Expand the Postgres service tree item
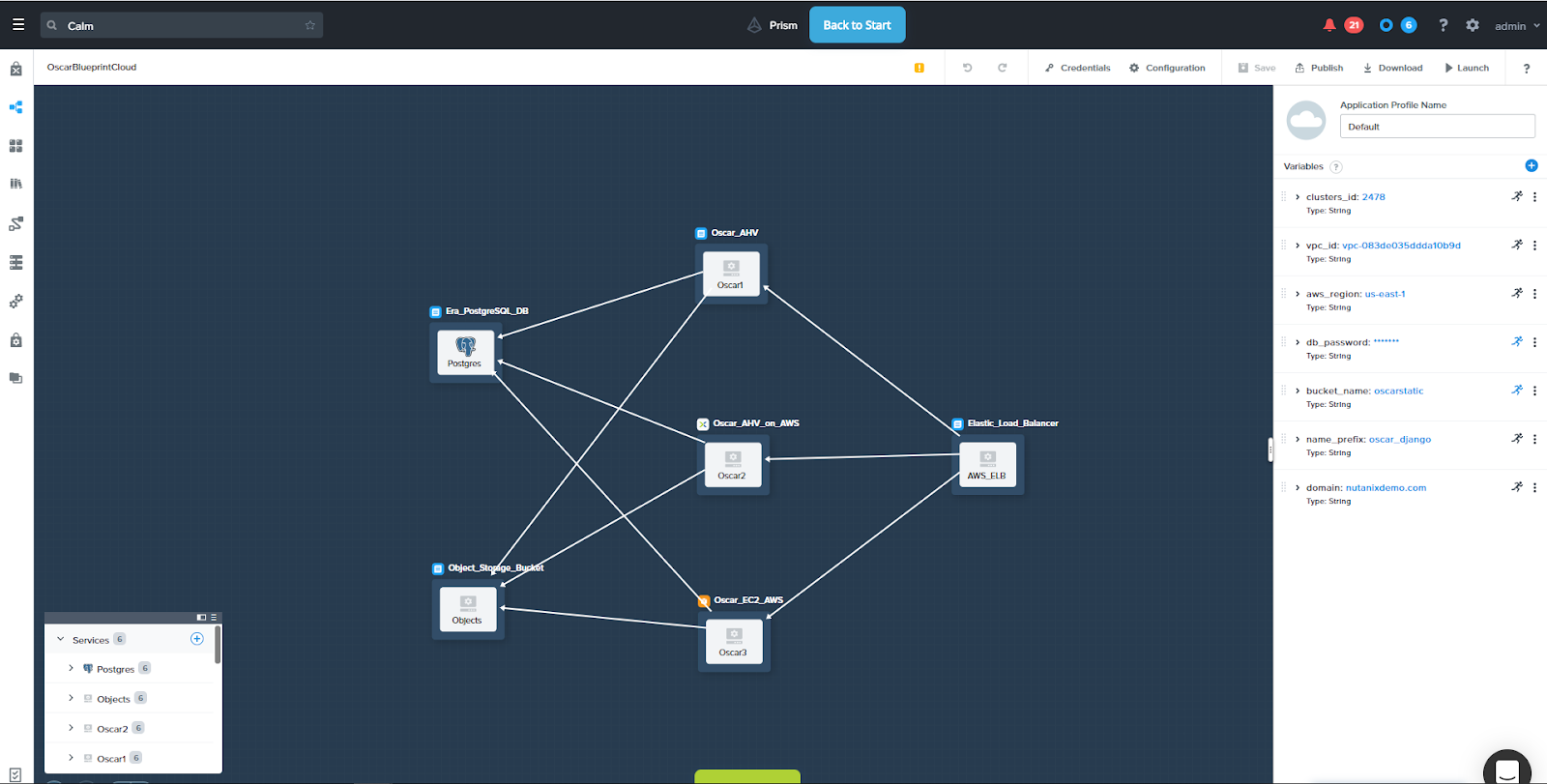Viewport: 1547px width, 784px height. click(71, 668)
